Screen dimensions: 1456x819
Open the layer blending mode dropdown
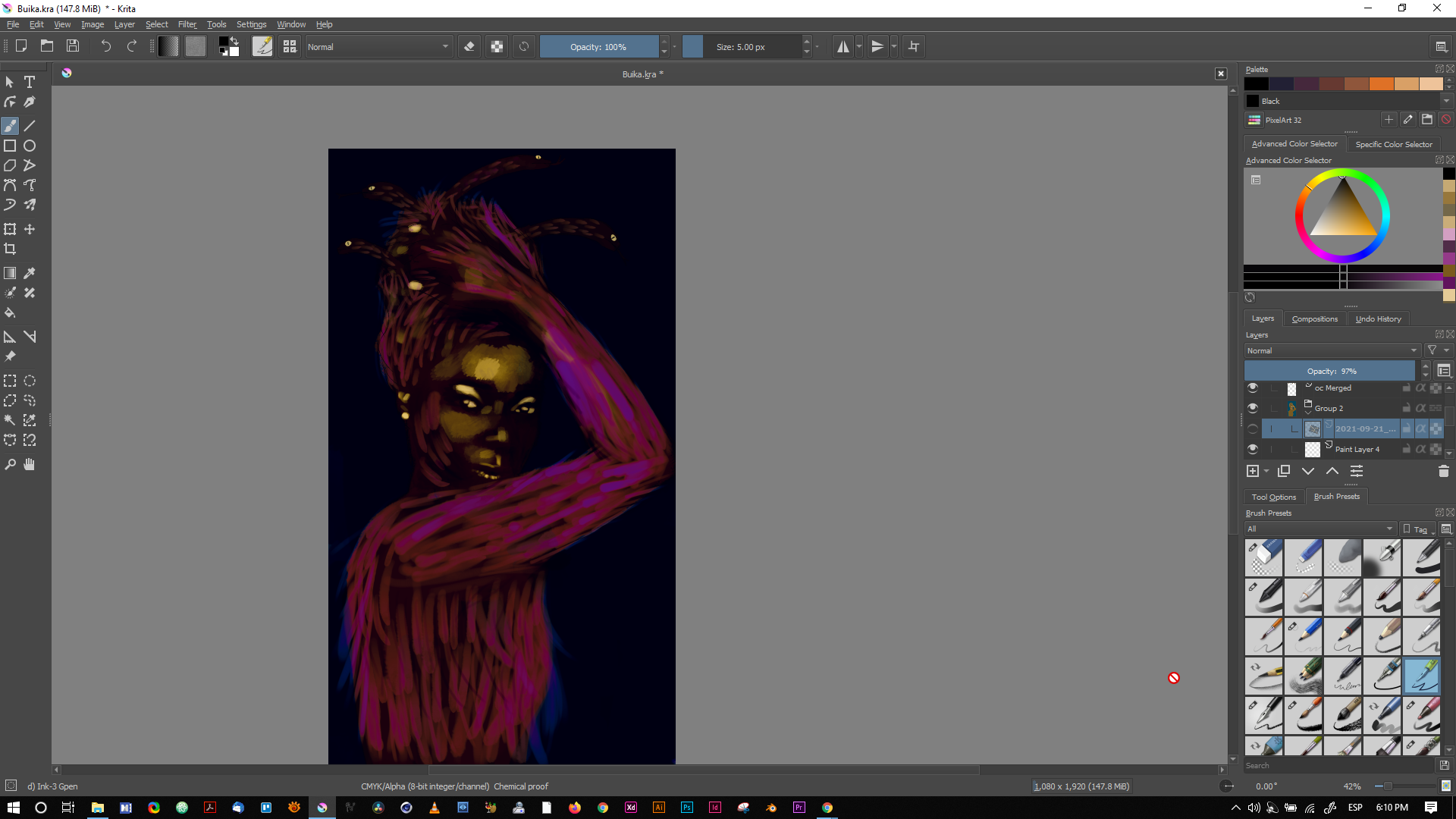[1332, 350]
